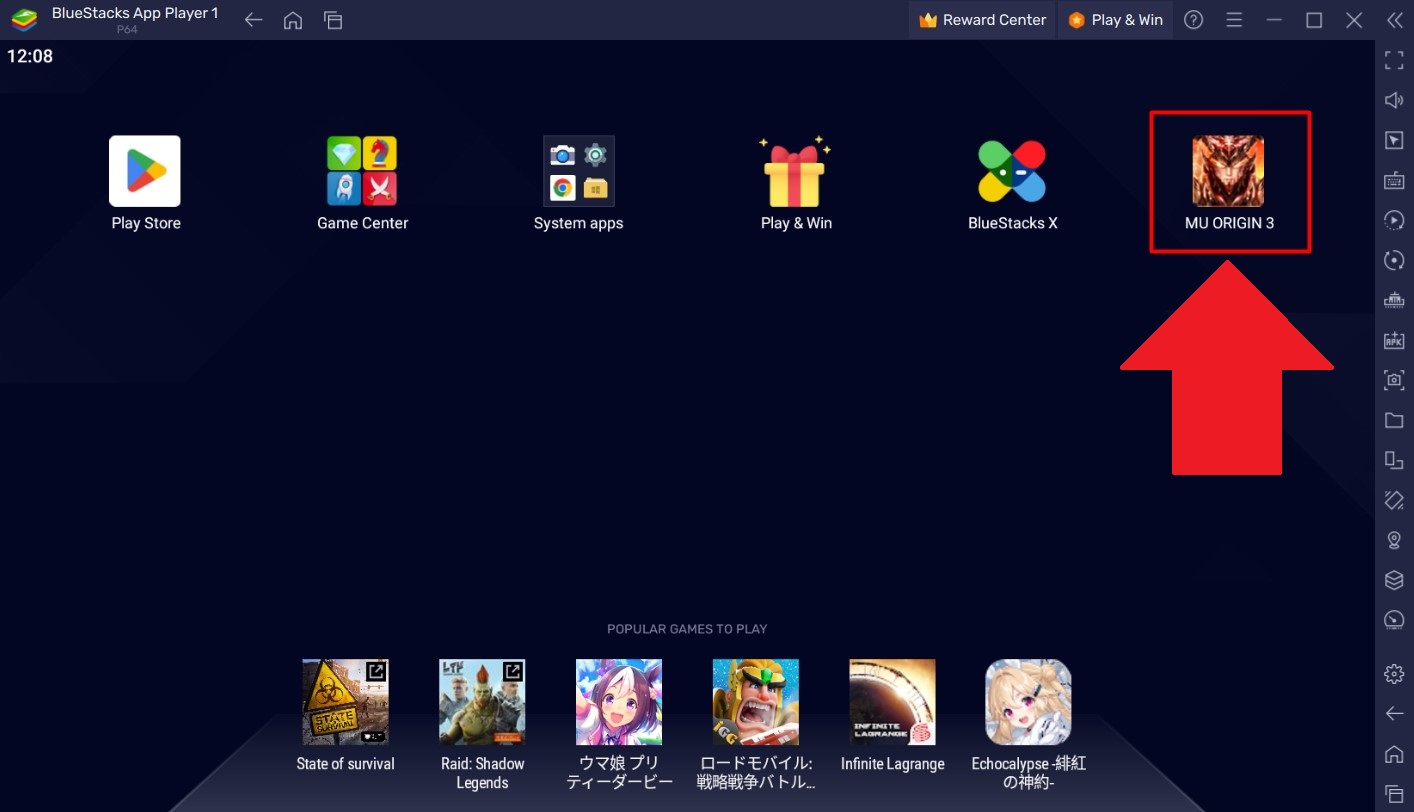Toggle eco mode gauge icon
Image resolution: width=1414 pixels, height=812 pixels.
pyautogui.click(x=1394, y=620)
